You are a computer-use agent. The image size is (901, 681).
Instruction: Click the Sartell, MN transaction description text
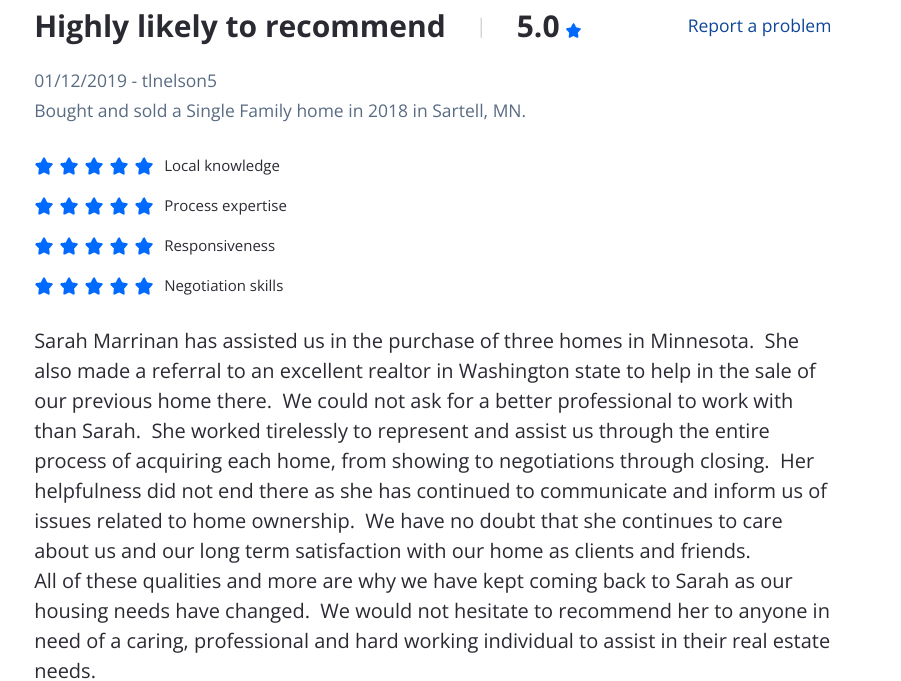[x=280, y=111]
